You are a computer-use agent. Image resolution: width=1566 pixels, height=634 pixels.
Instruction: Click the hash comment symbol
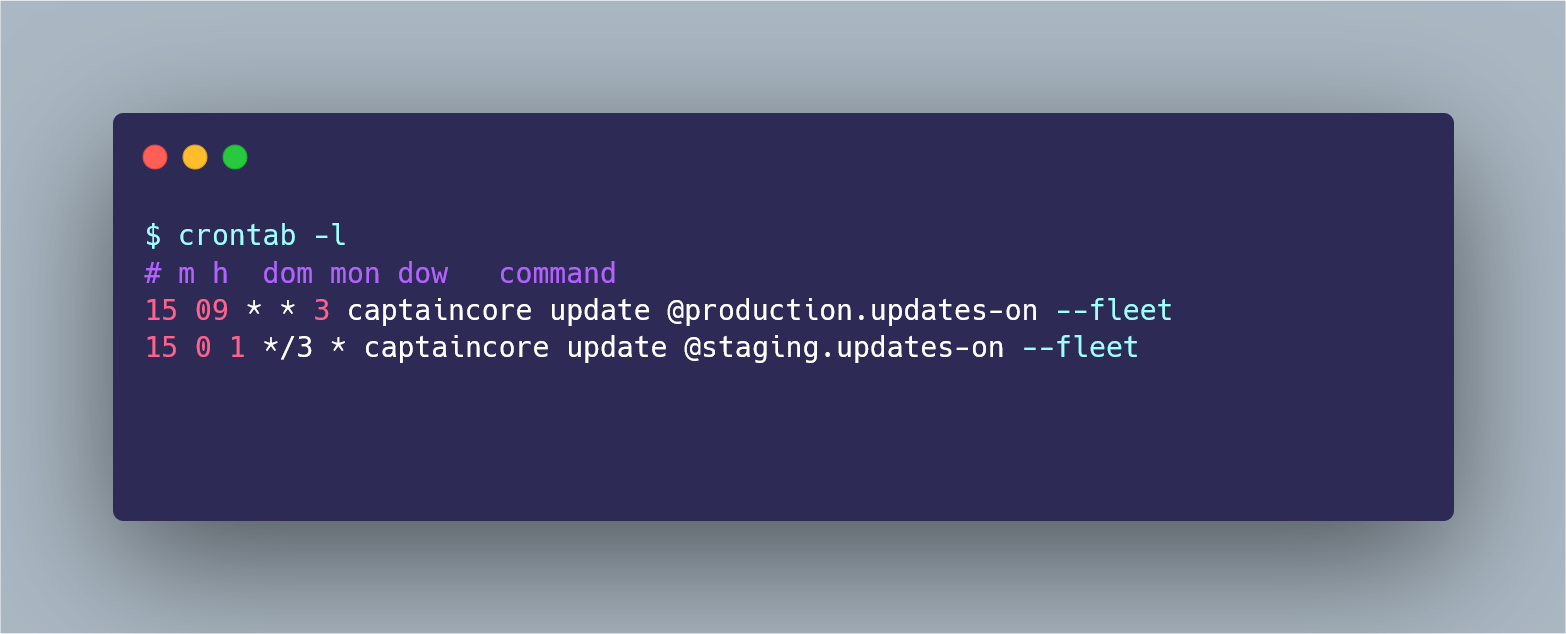pos(153,274)
